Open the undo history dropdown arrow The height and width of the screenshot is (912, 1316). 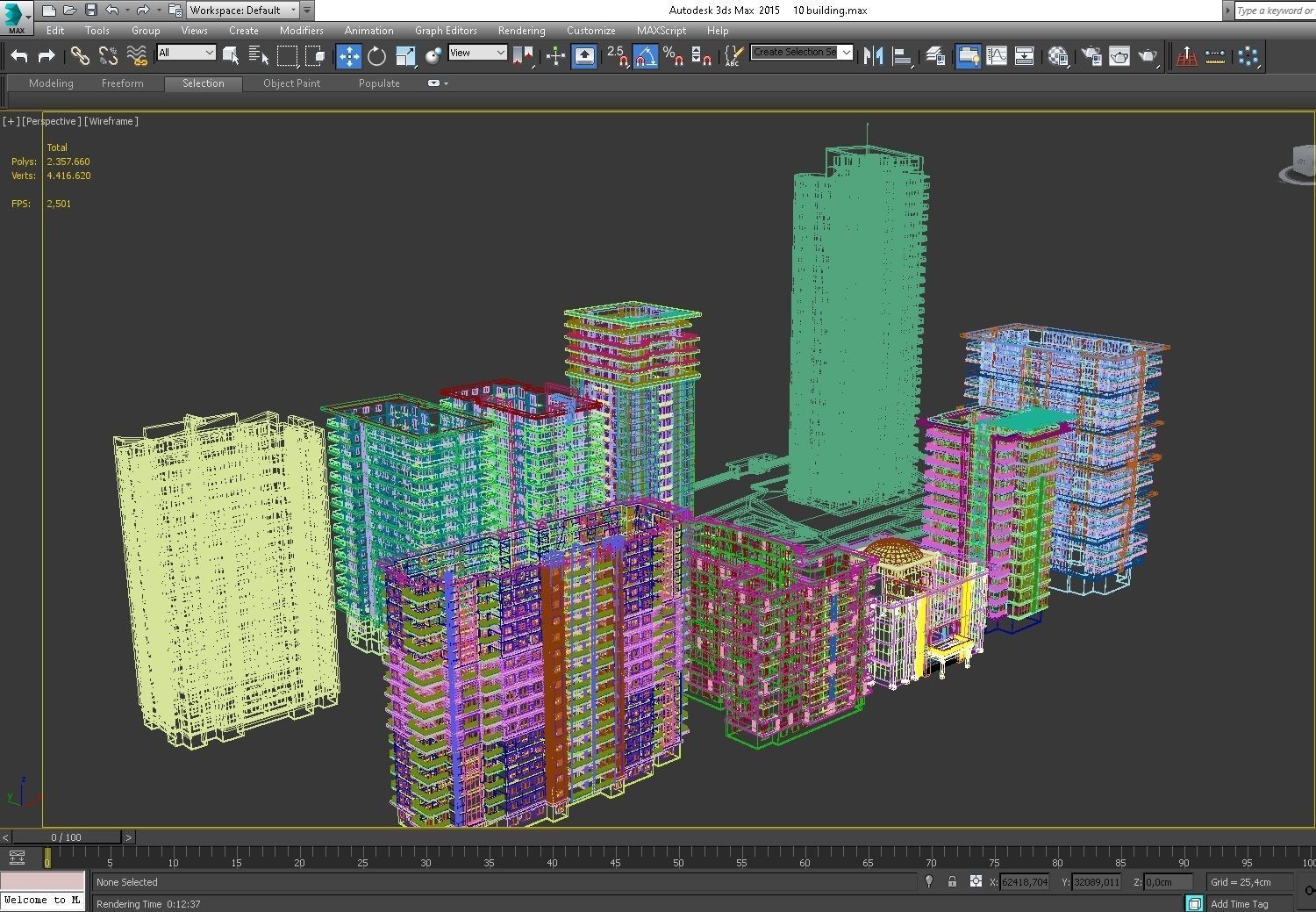click(126, 11)
